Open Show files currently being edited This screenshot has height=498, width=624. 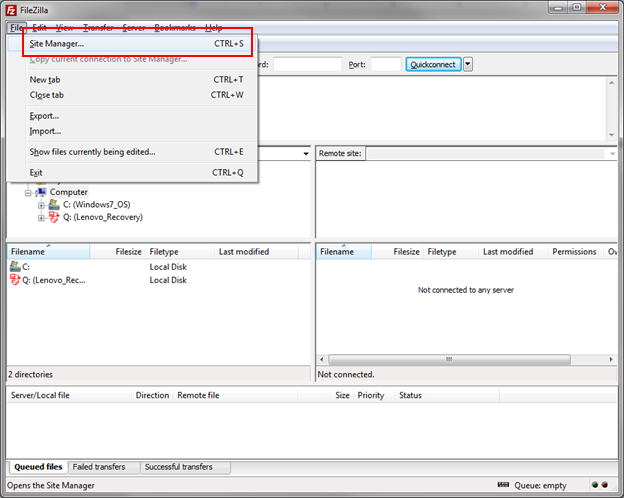click(x=133, y=152)
